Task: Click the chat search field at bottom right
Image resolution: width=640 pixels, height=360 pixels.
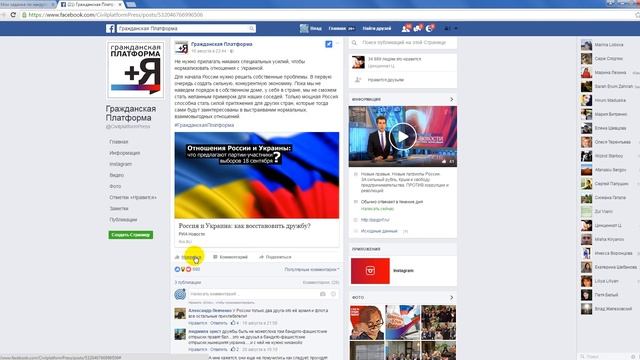Action: coord(604,356)
